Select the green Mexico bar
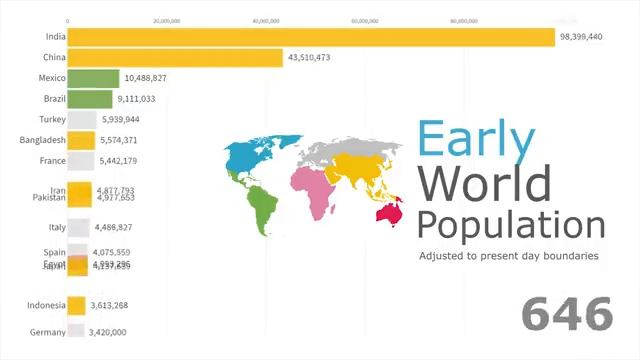Screen dimensions: 640x360 tap(93, 78)
